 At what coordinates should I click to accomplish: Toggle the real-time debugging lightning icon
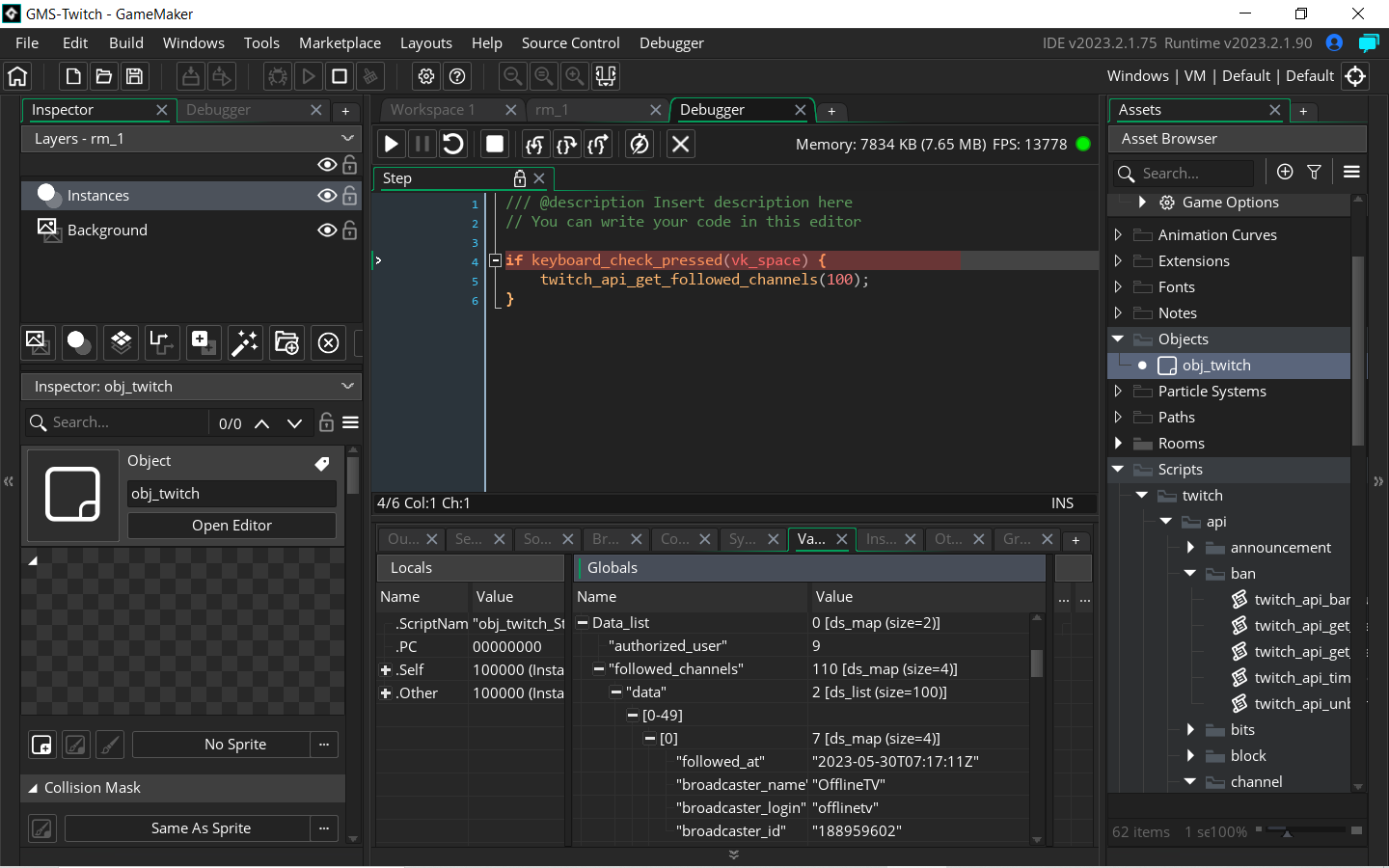point(639,144)
